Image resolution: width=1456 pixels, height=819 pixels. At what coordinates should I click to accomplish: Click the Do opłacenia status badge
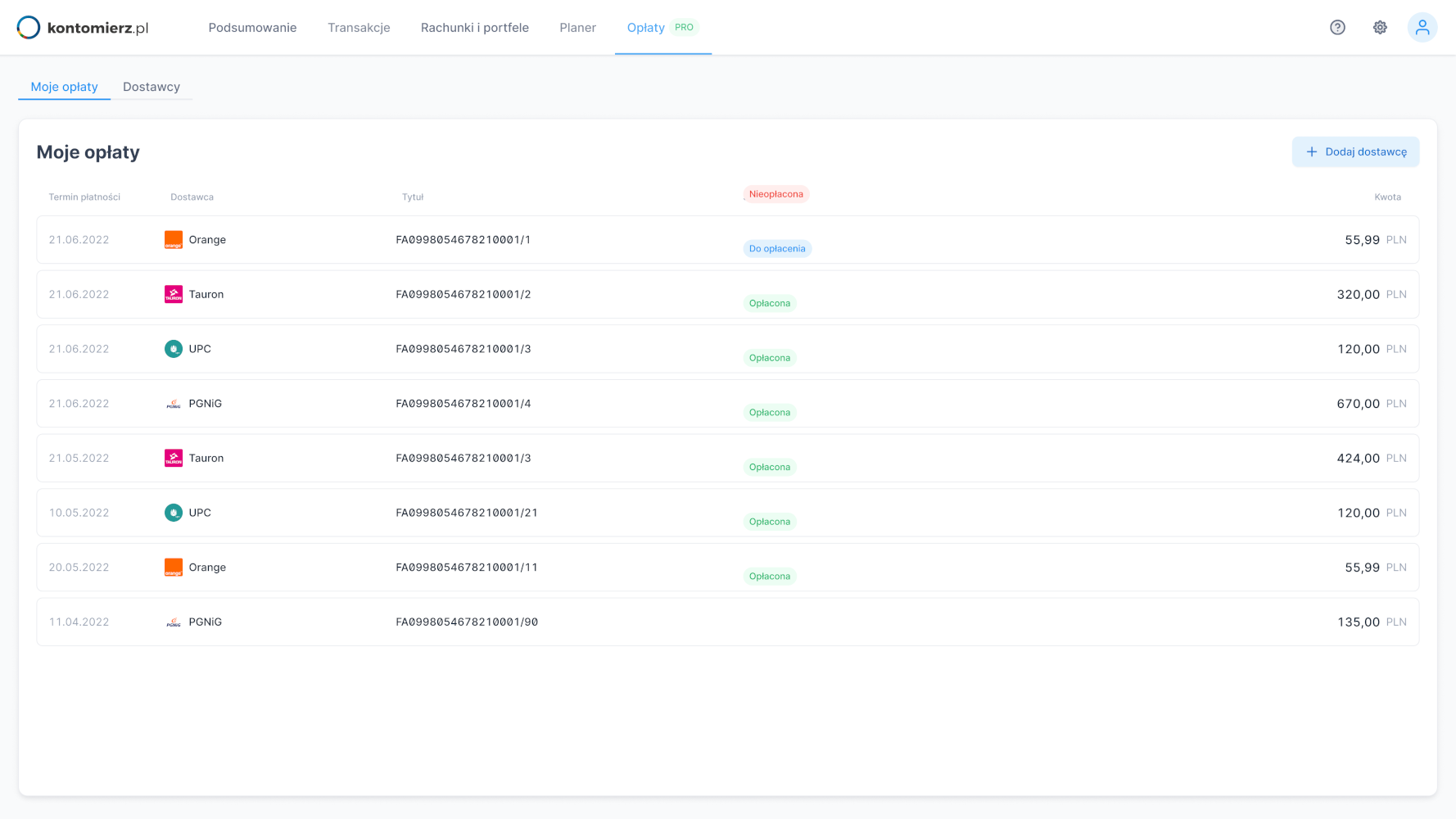pos(777,249)
